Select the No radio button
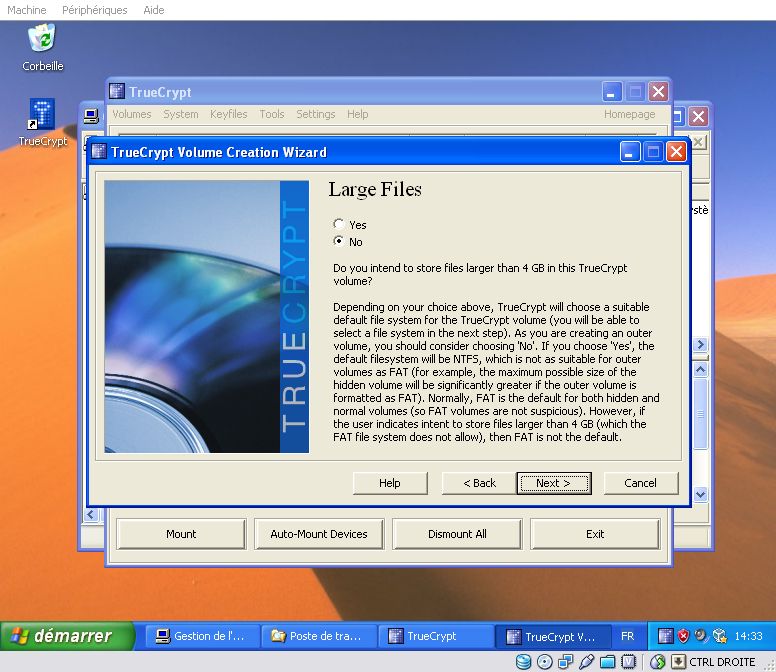This screenshot has height=672, width=776. click(x=339, y=241)
